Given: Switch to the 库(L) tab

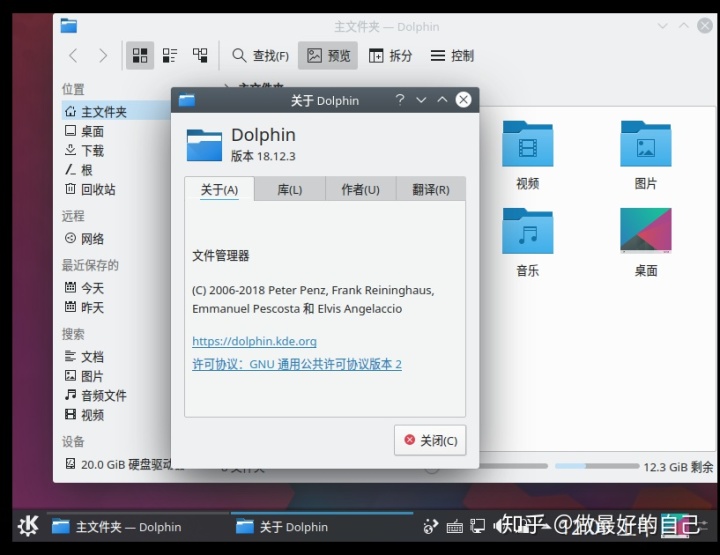Looking at the screenshot, I should point(290,190).
